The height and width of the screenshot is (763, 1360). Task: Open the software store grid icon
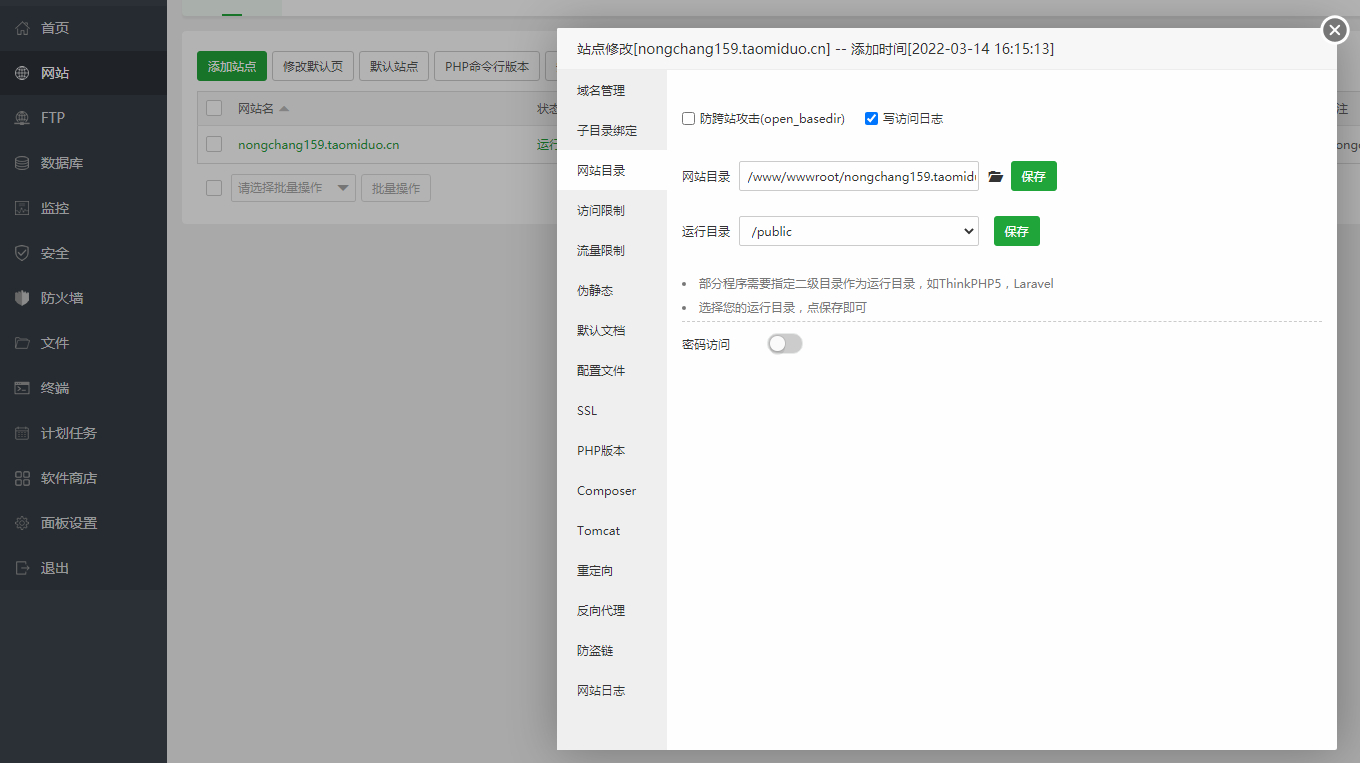coord(22,478)
